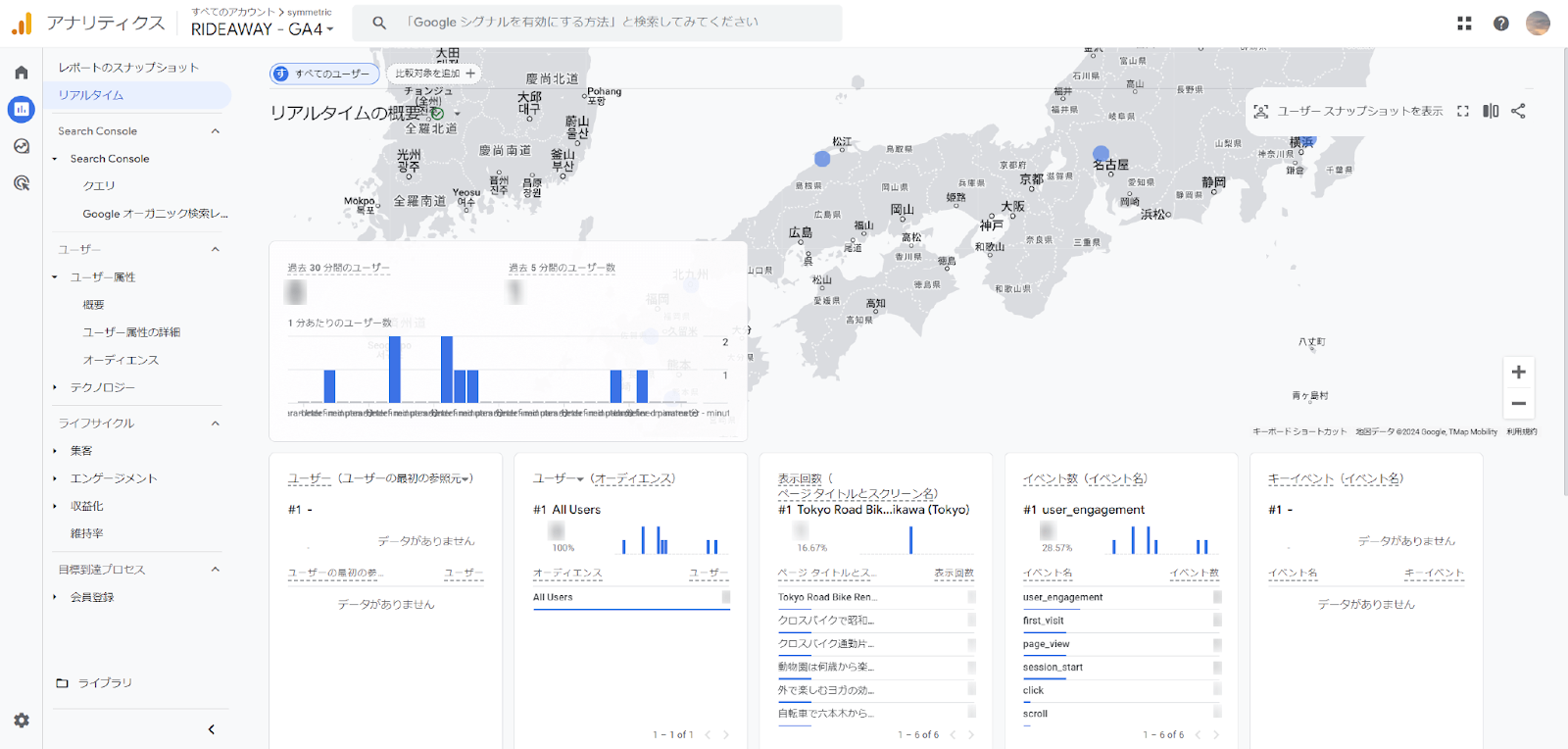The image size is (1568, 749).
Task: Open the Reports icon in left rail
Action: click(x=22, y=109)
